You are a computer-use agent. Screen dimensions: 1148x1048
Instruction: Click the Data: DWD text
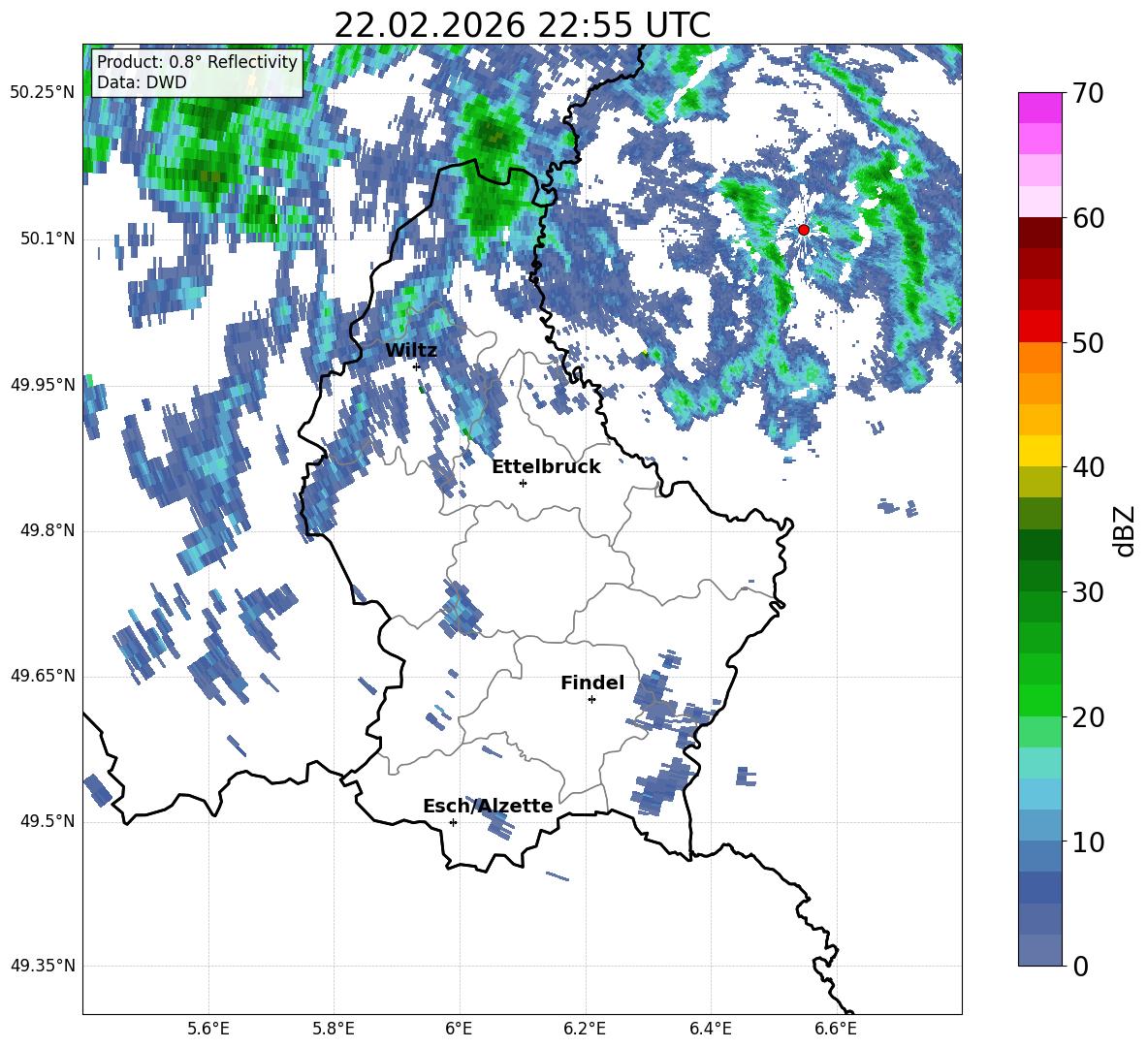142,82
